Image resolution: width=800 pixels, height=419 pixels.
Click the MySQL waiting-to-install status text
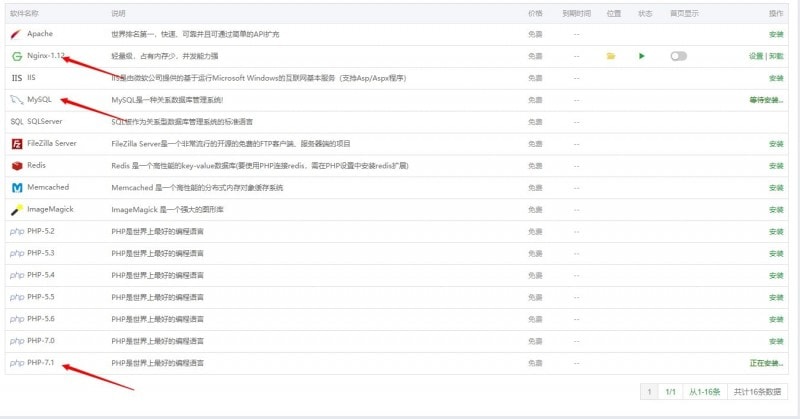click(766, 100)
